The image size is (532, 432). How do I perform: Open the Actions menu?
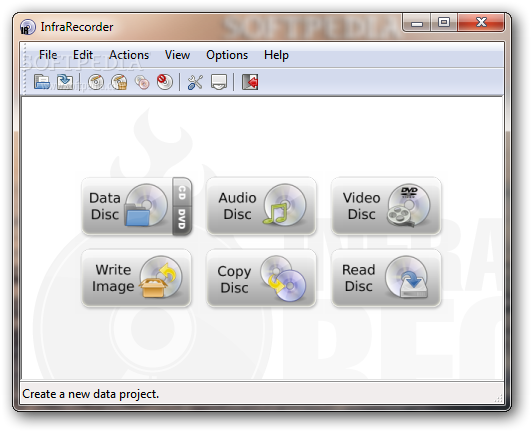[x=129, y=55]
